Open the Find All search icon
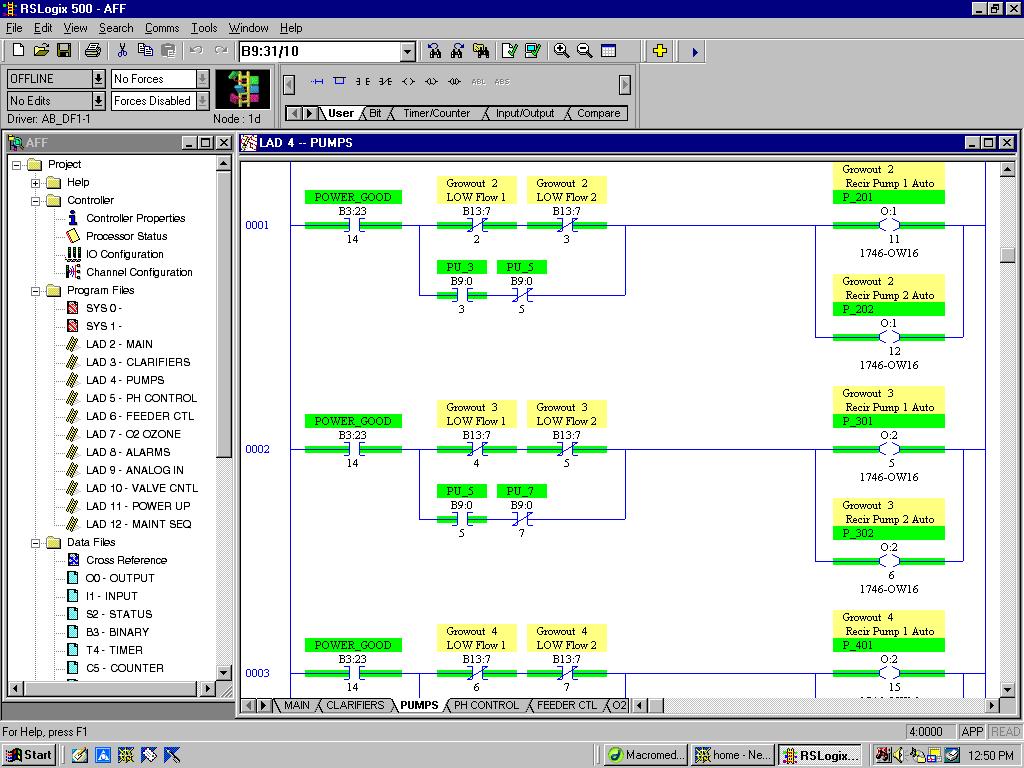 481,50
